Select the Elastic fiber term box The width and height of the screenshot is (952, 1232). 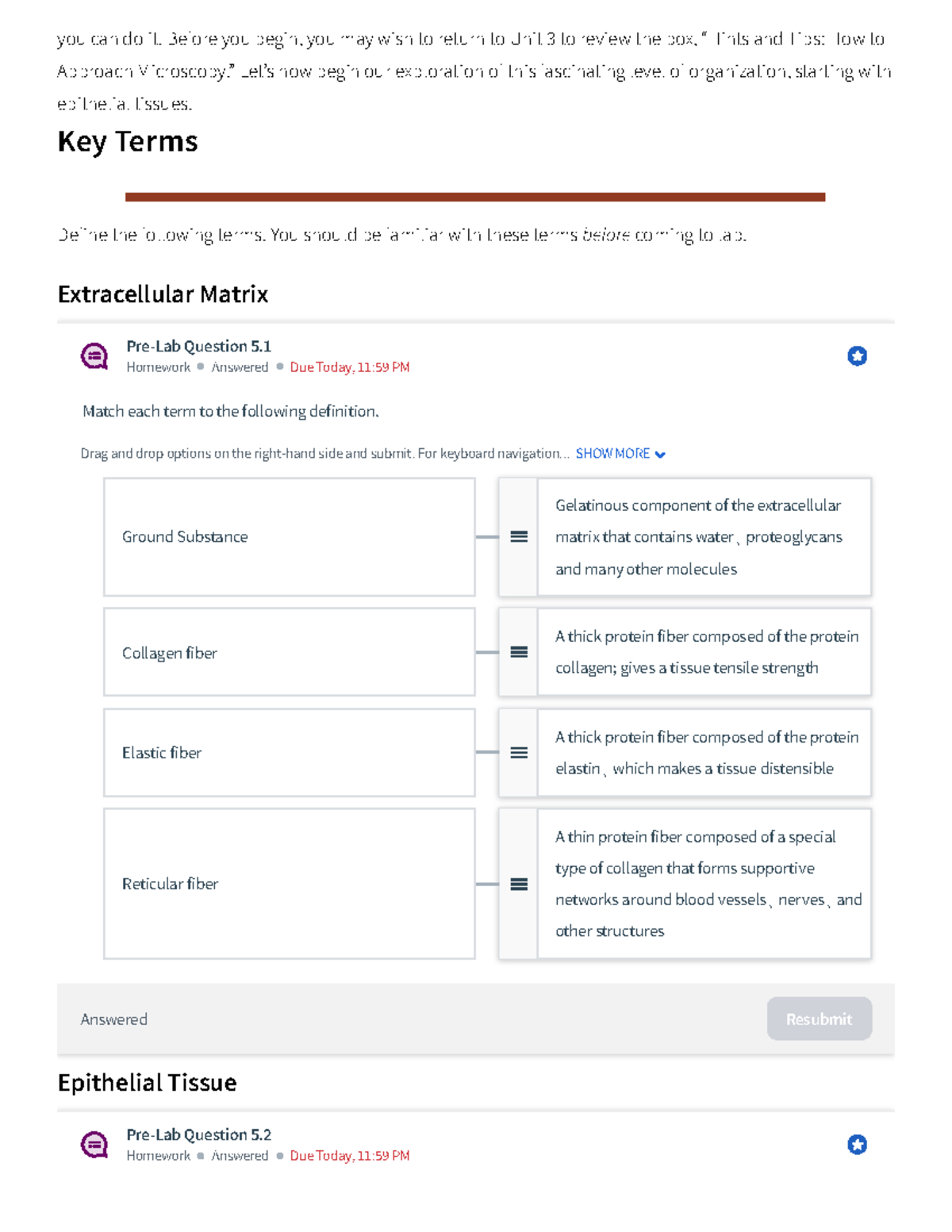289,753
